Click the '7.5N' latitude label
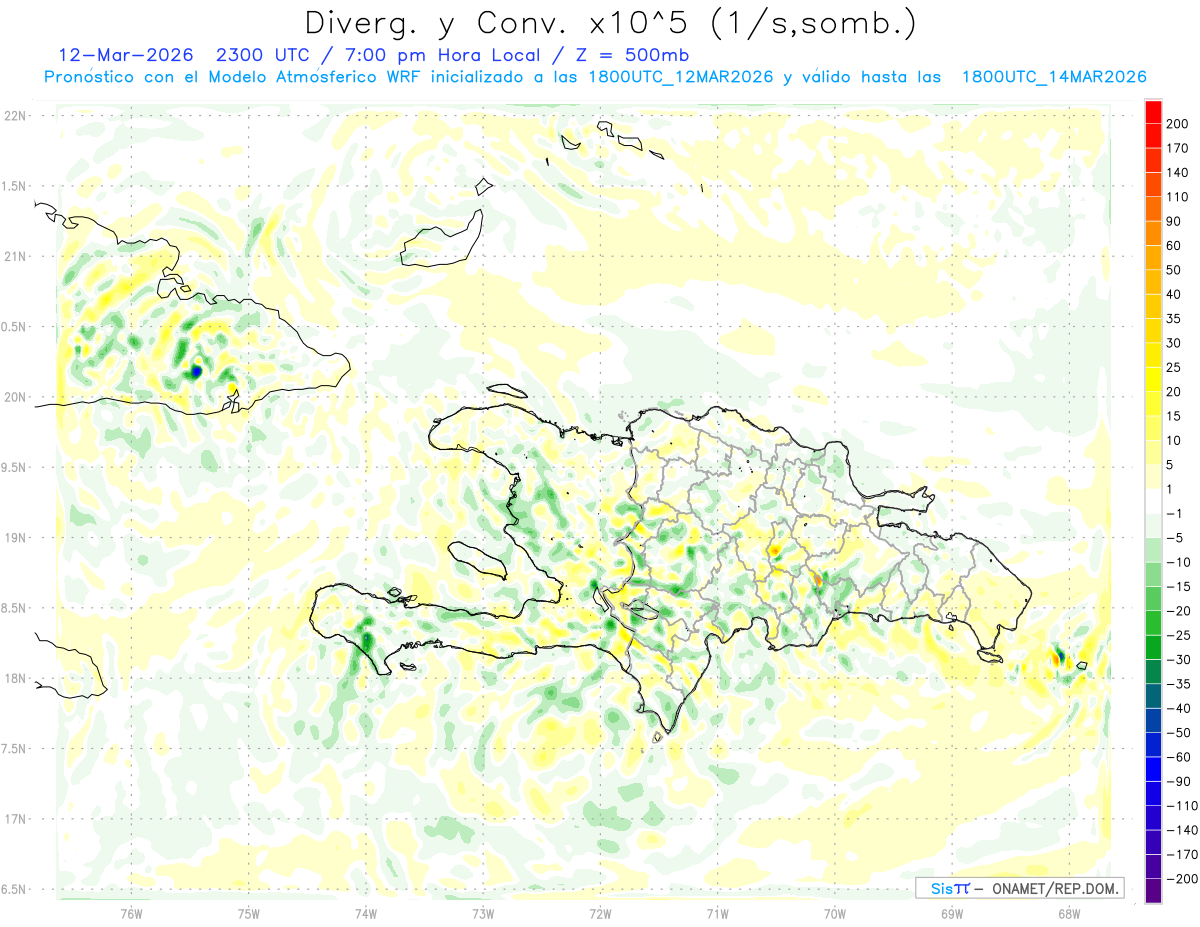 click(x=14, y=748)
